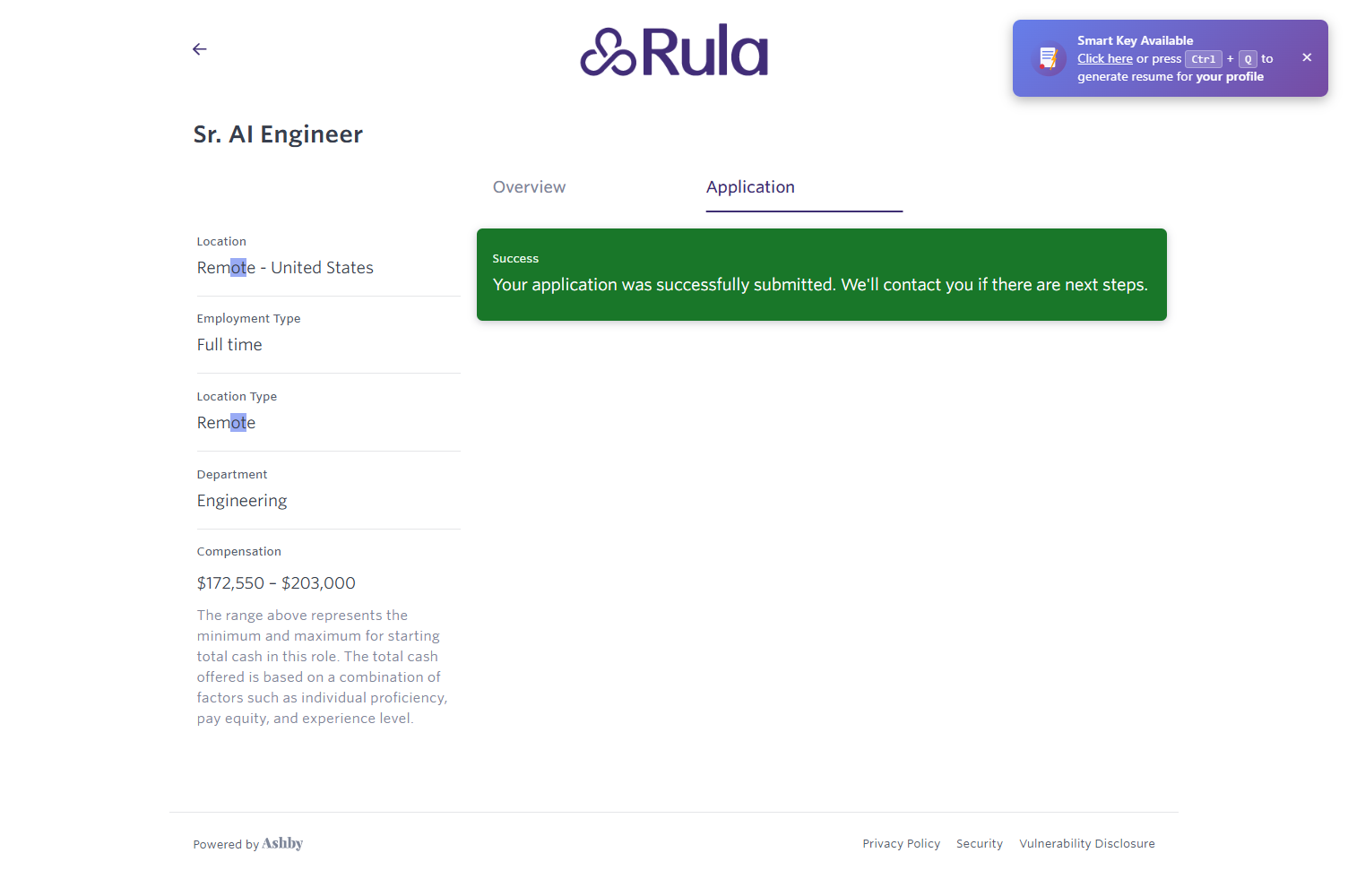
Task: Open the 'Click here' resume link
Action: pos(1104,58)
